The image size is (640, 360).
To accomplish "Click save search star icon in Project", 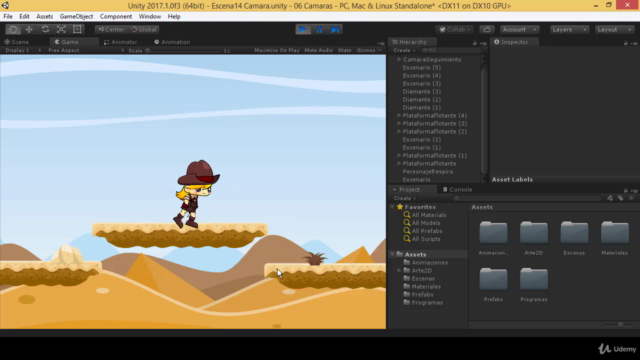I will click(631, 198).
